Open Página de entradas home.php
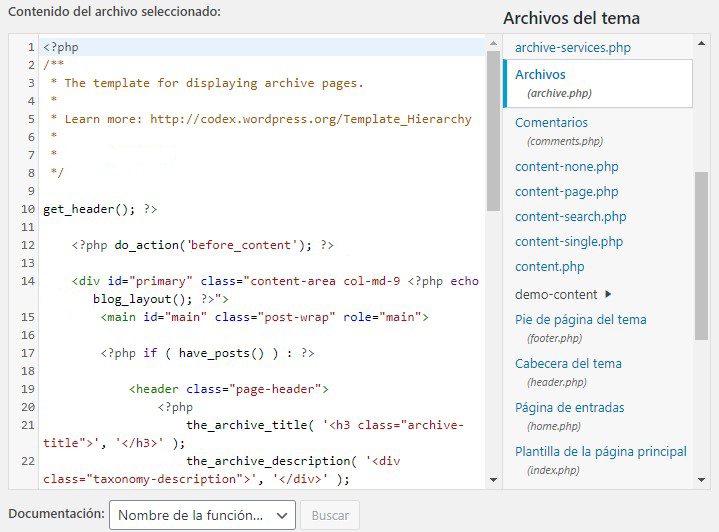 click(569, 408)
